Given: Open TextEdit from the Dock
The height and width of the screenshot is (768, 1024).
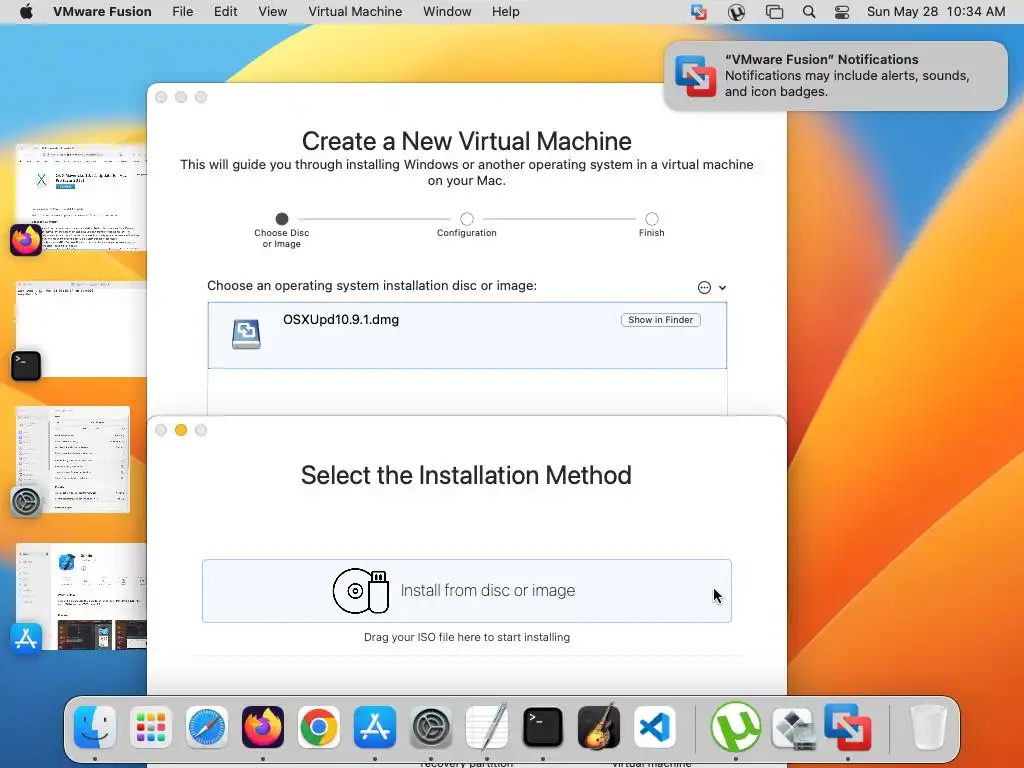Looking at the screenshot, I should point(487,727).
